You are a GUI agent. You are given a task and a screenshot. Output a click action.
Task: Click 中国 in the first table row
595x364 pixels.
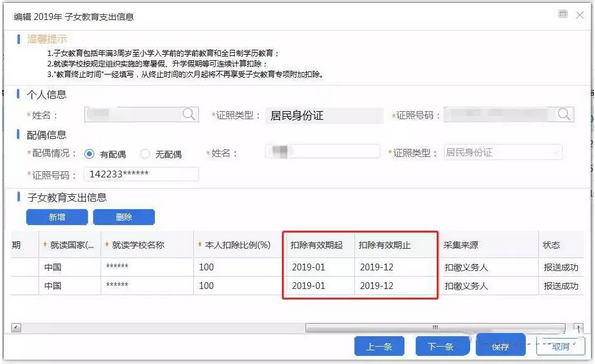[x=53, y=267]
